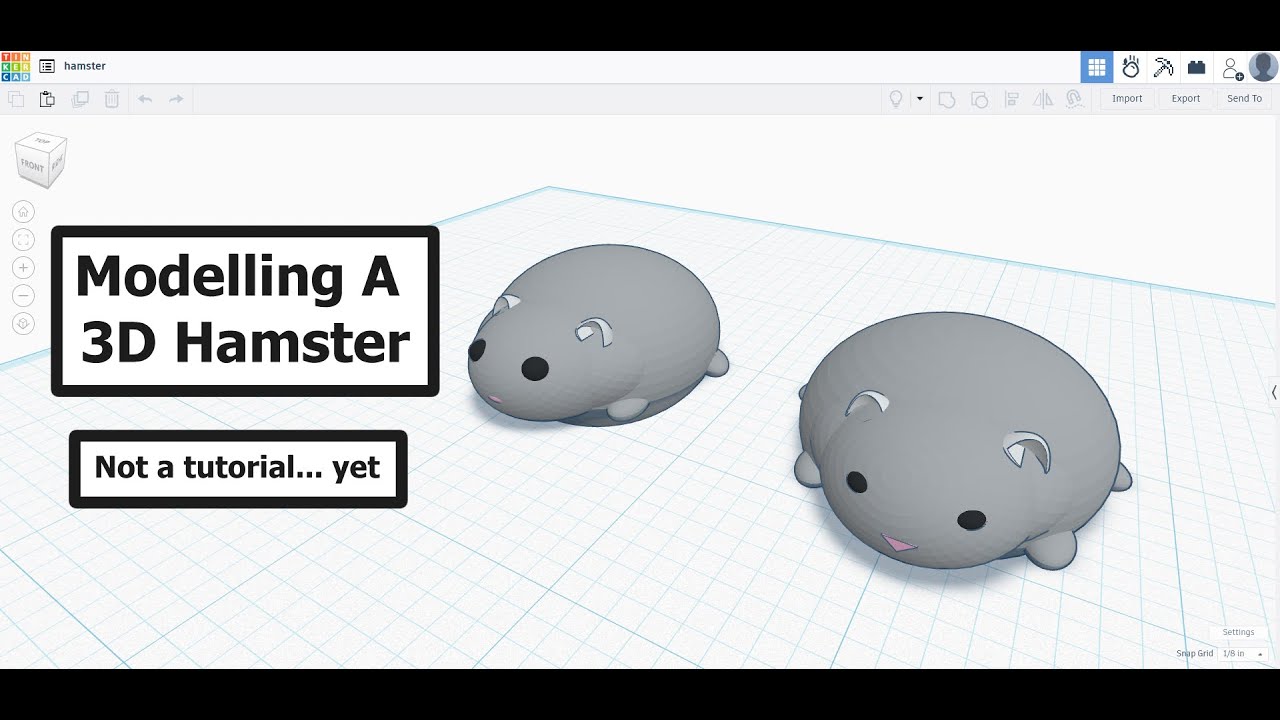
Task: Open dropdown arrow next to lightbulb
Action: tap(920, 99)
